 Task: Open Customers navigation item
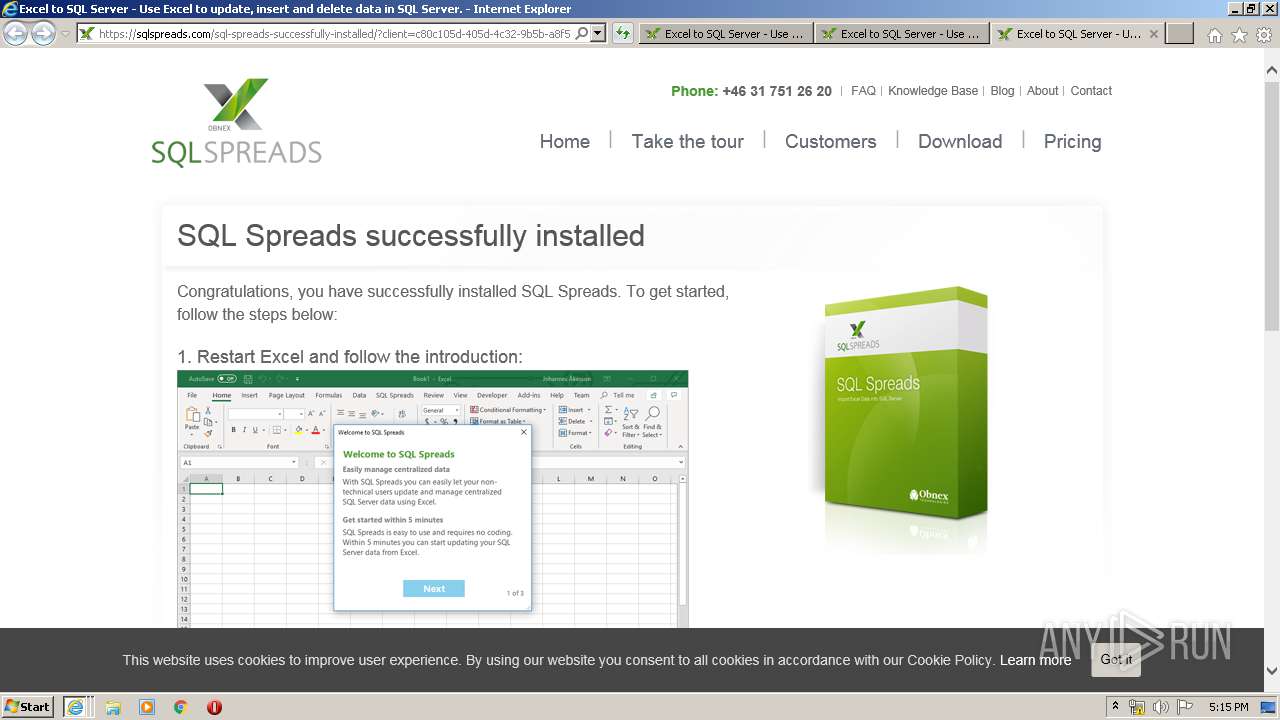tap(831, 141)
